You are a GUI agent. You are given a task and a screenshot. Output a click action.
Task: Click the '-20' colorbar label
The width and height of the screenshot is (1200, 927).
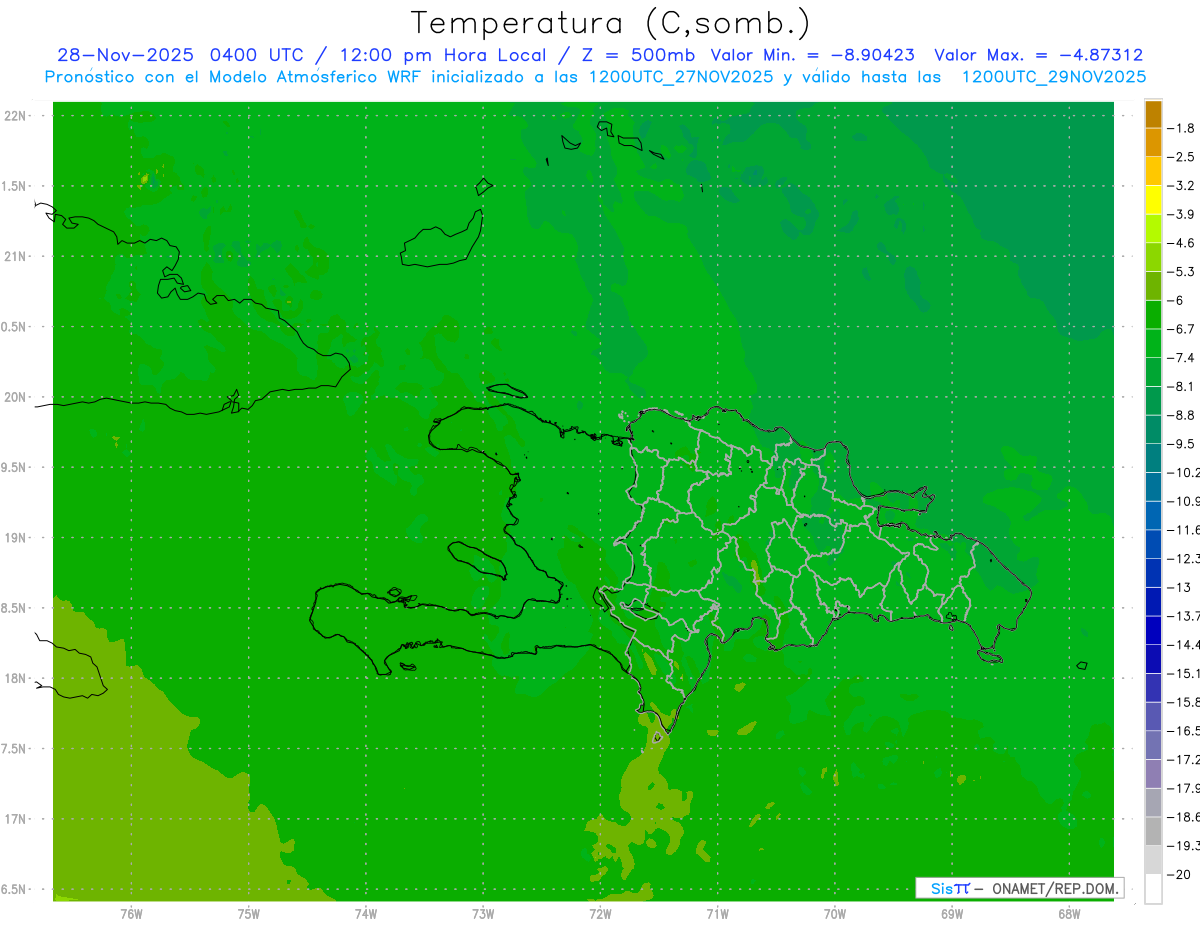click(1178, 874)
